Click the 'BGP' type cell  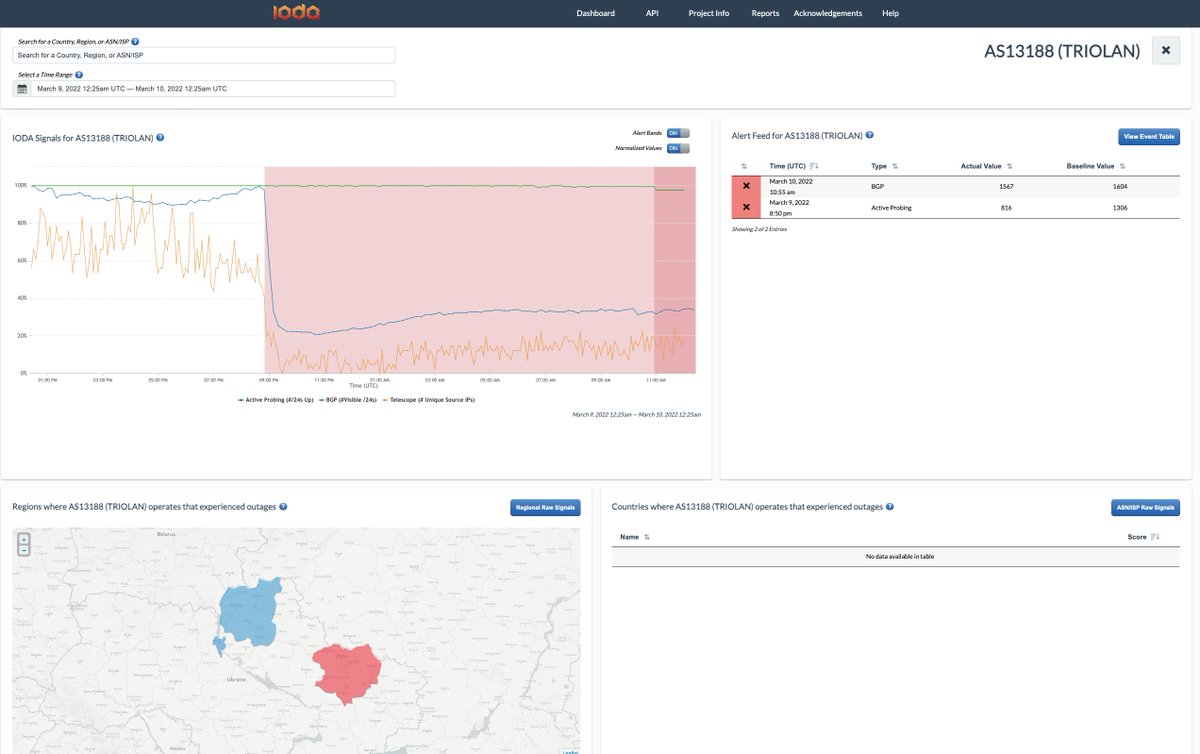click(879, 186)
